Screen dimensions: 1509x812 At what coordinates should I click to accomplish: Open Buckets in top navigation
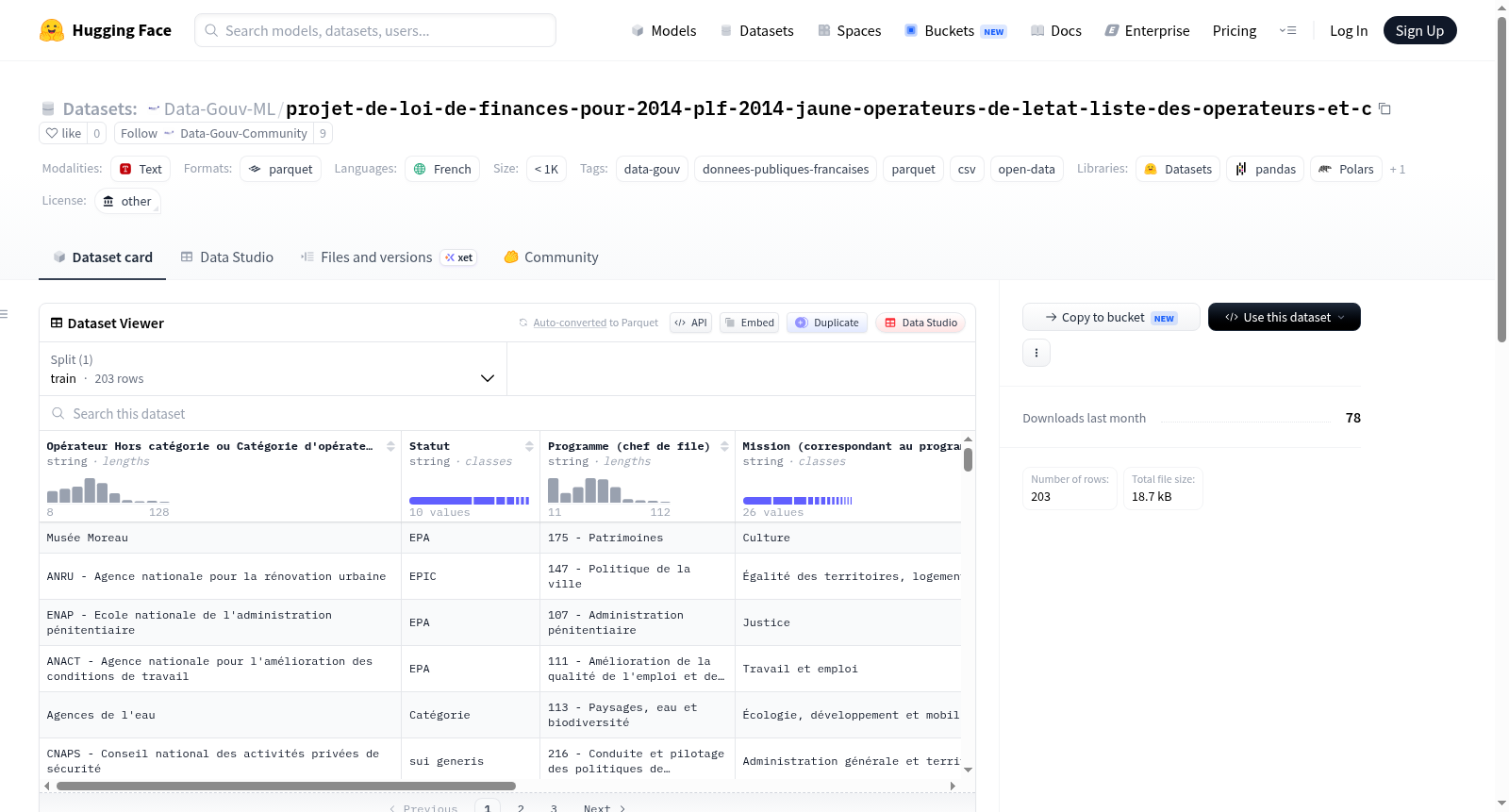(x=955, y=30)
